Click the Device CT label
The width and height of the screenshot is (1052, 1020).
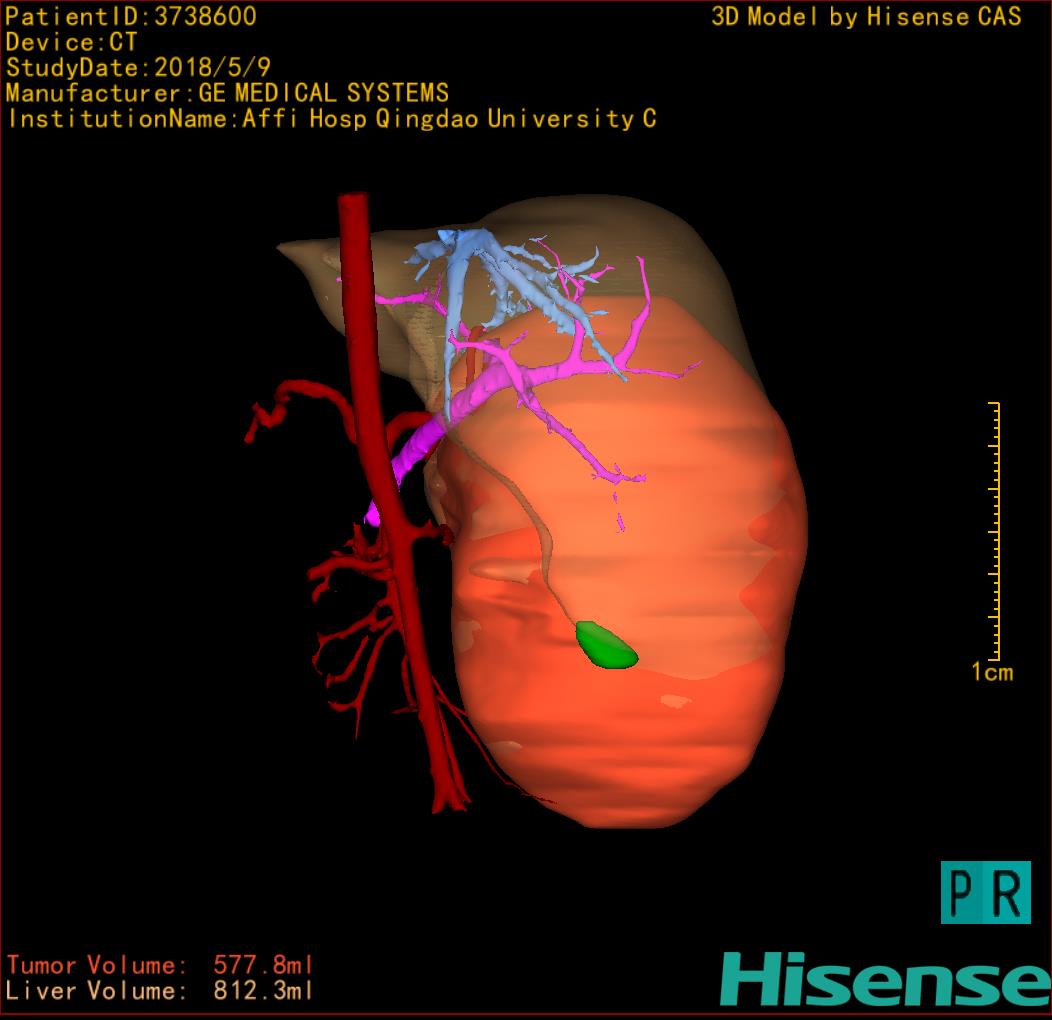pyautogui.click(x=71, y=42)
